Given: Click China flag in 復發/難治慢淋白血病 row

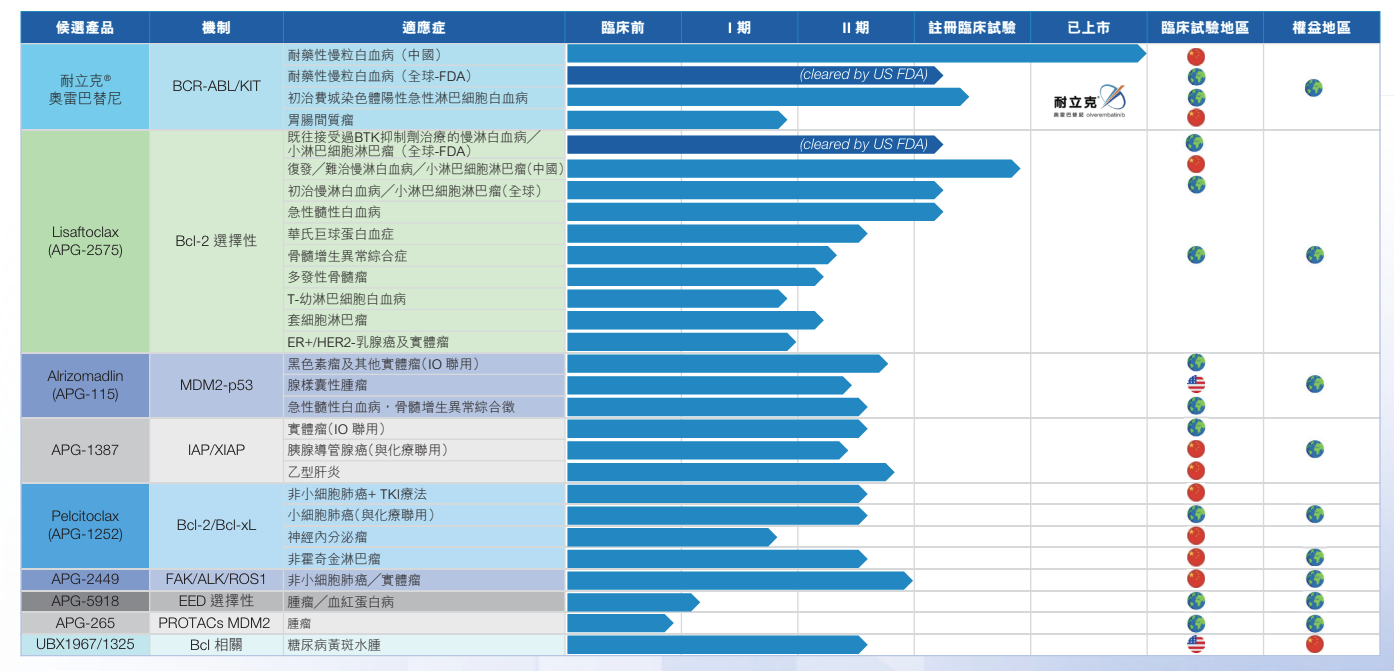Looking at the screenshot, I should click(1195, 164).
